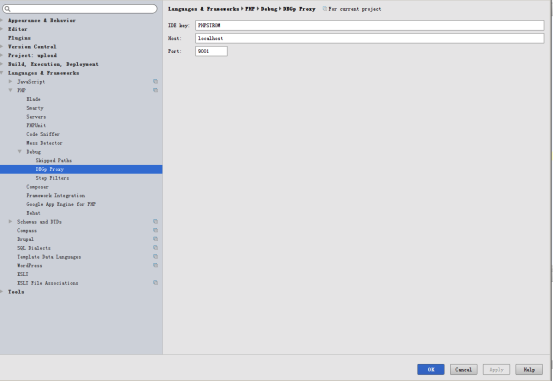Expand Build, Execution, Deployment section

tap(2, 64)
